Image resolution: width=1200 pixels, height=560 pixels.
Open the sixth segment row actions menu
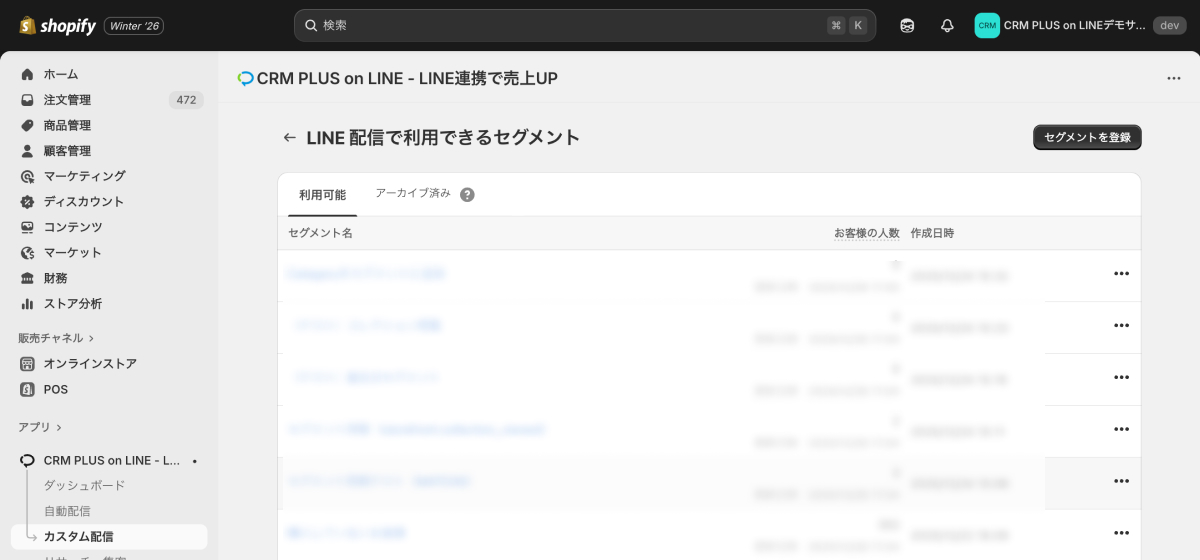pos(1121,533)
